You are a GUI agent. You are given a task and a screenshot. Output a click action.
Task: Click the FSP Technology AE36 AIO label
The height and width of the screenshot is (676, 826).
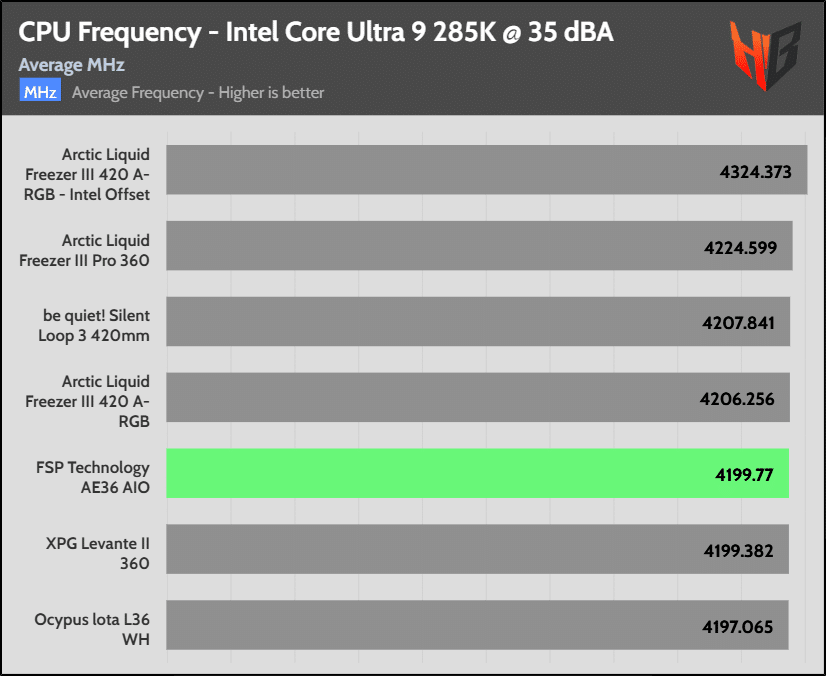[x=93, y=477]
